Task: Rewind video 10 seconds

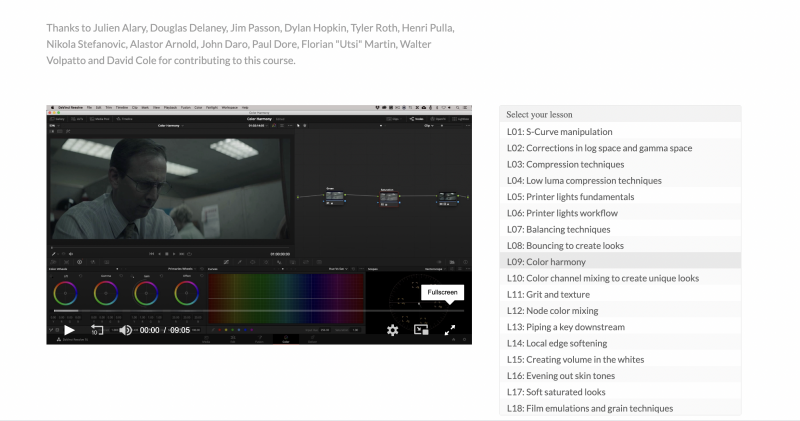Action: (97, 330)
